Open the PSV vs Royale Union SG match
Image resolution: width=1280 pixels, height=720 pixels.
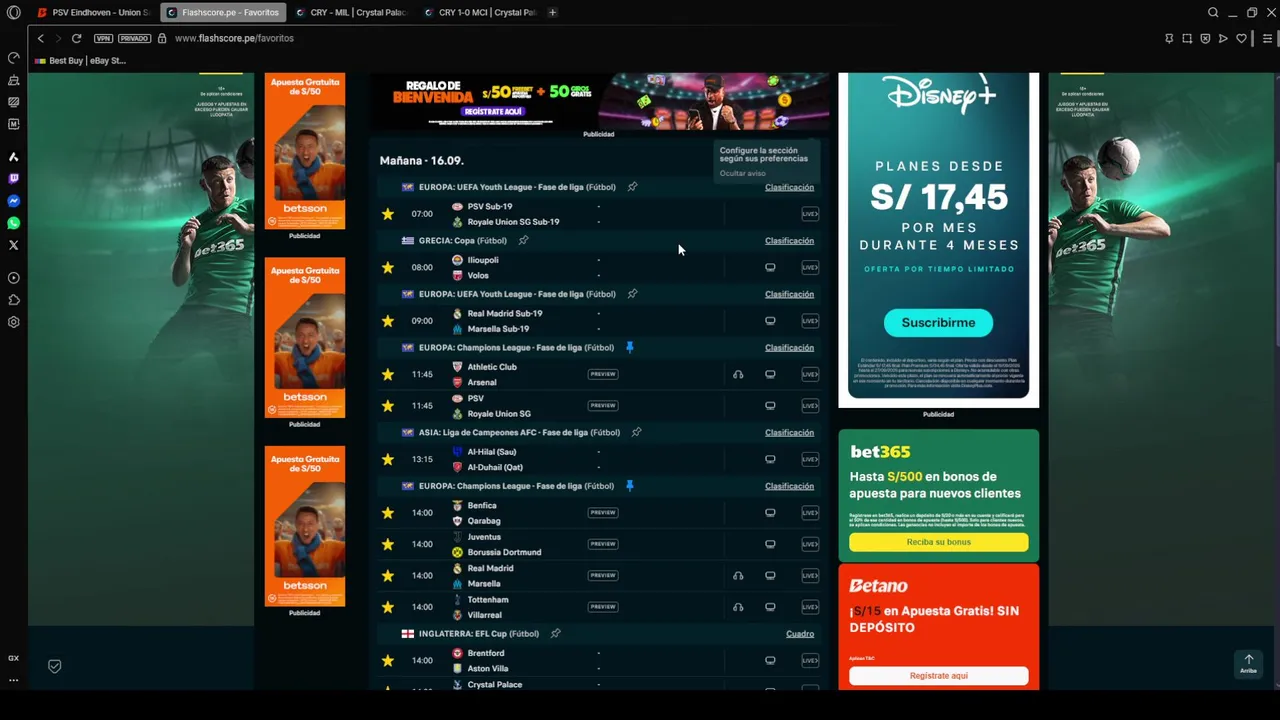[600, 406]
